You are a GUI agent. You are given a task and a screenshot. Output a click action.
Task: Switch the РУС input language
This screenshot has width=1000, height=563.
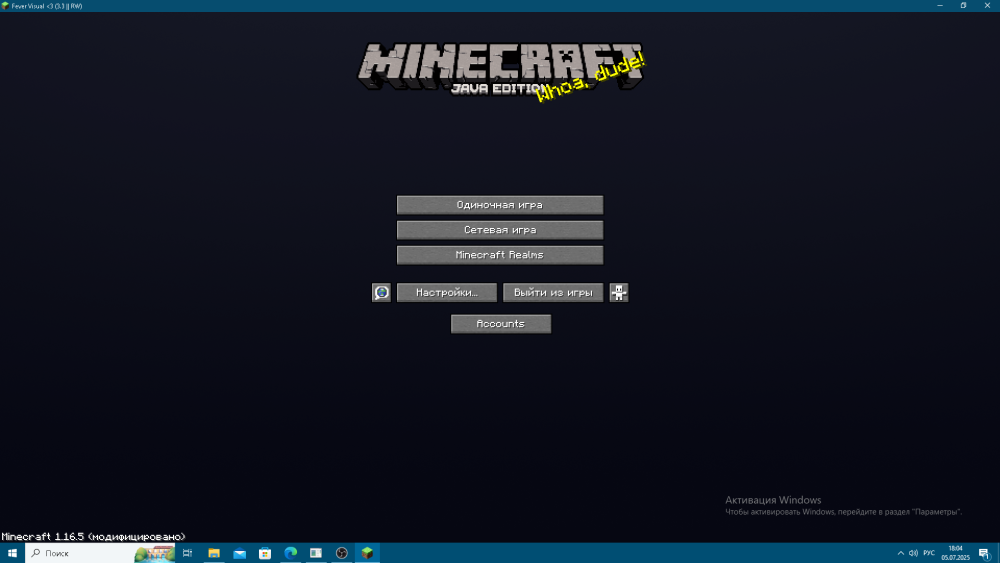click(929, 553)
